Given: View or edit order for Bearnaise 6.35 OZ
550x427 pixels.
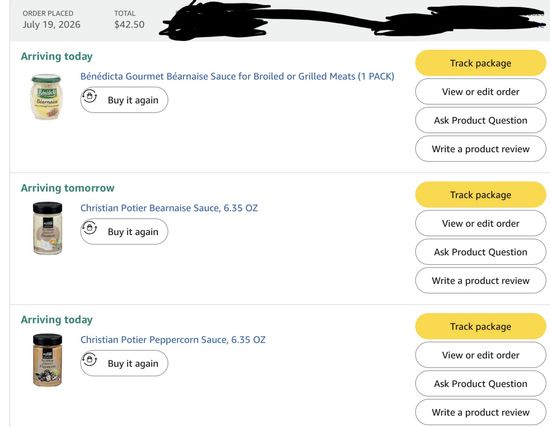Looking at the screenshot, I should coord(481,223).
